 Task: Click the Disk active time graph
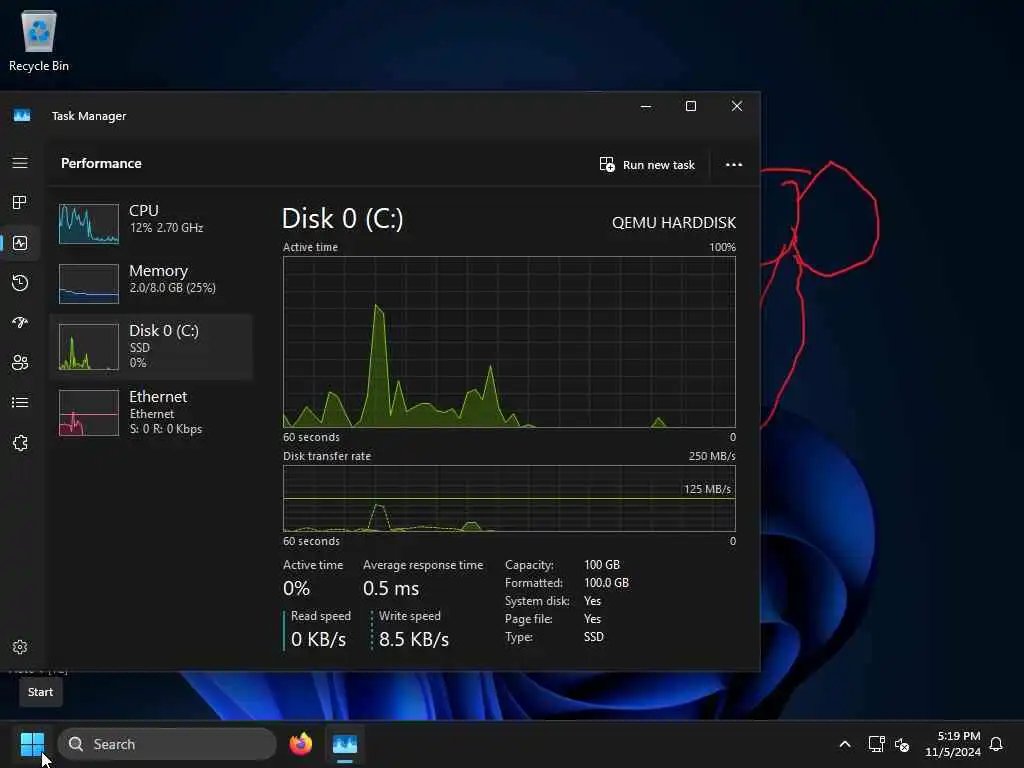[509, 342]
